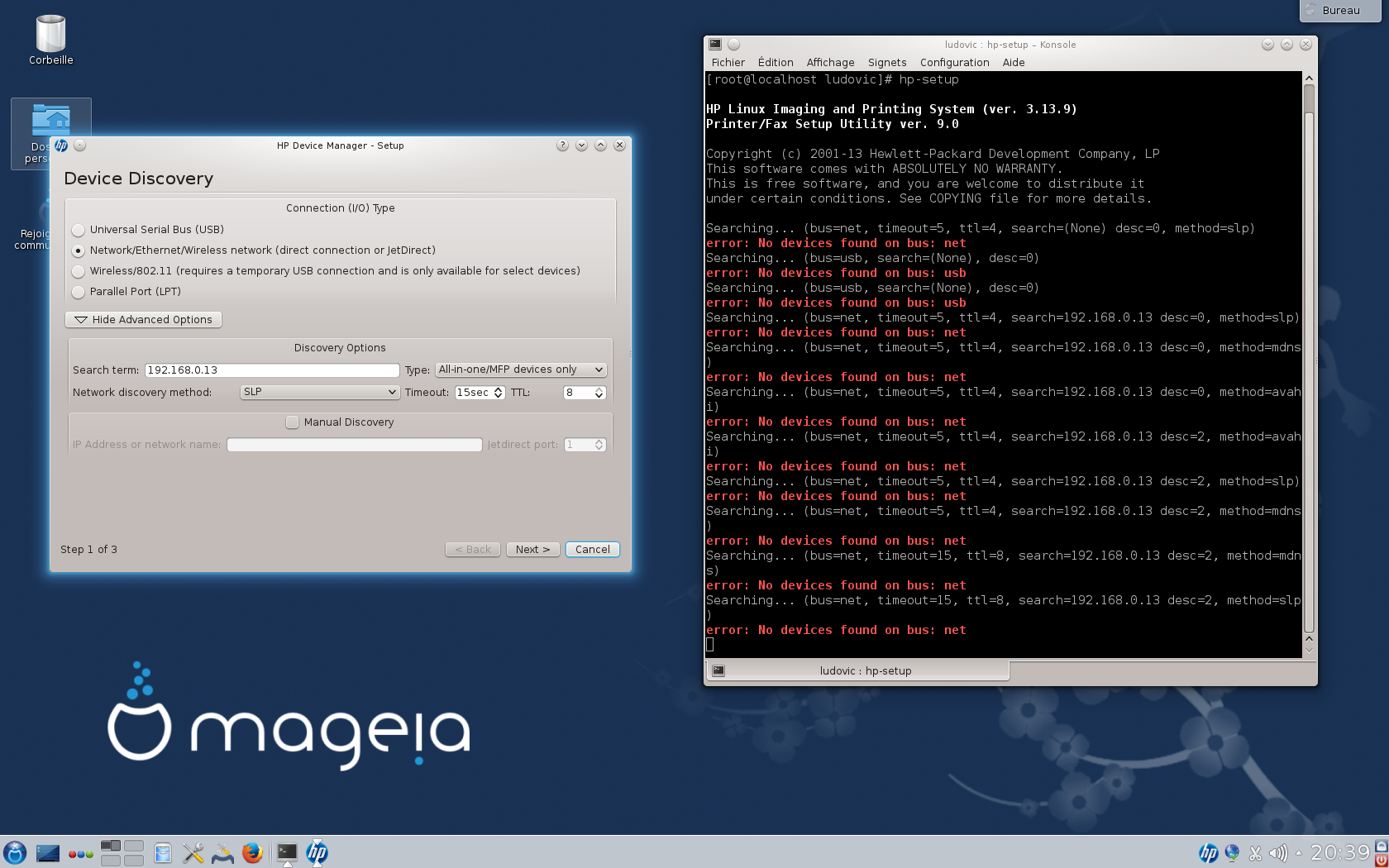This screenshot has width=1389, height=868.
Task: Click the red power/logout icon
Action: [1381, 861]
